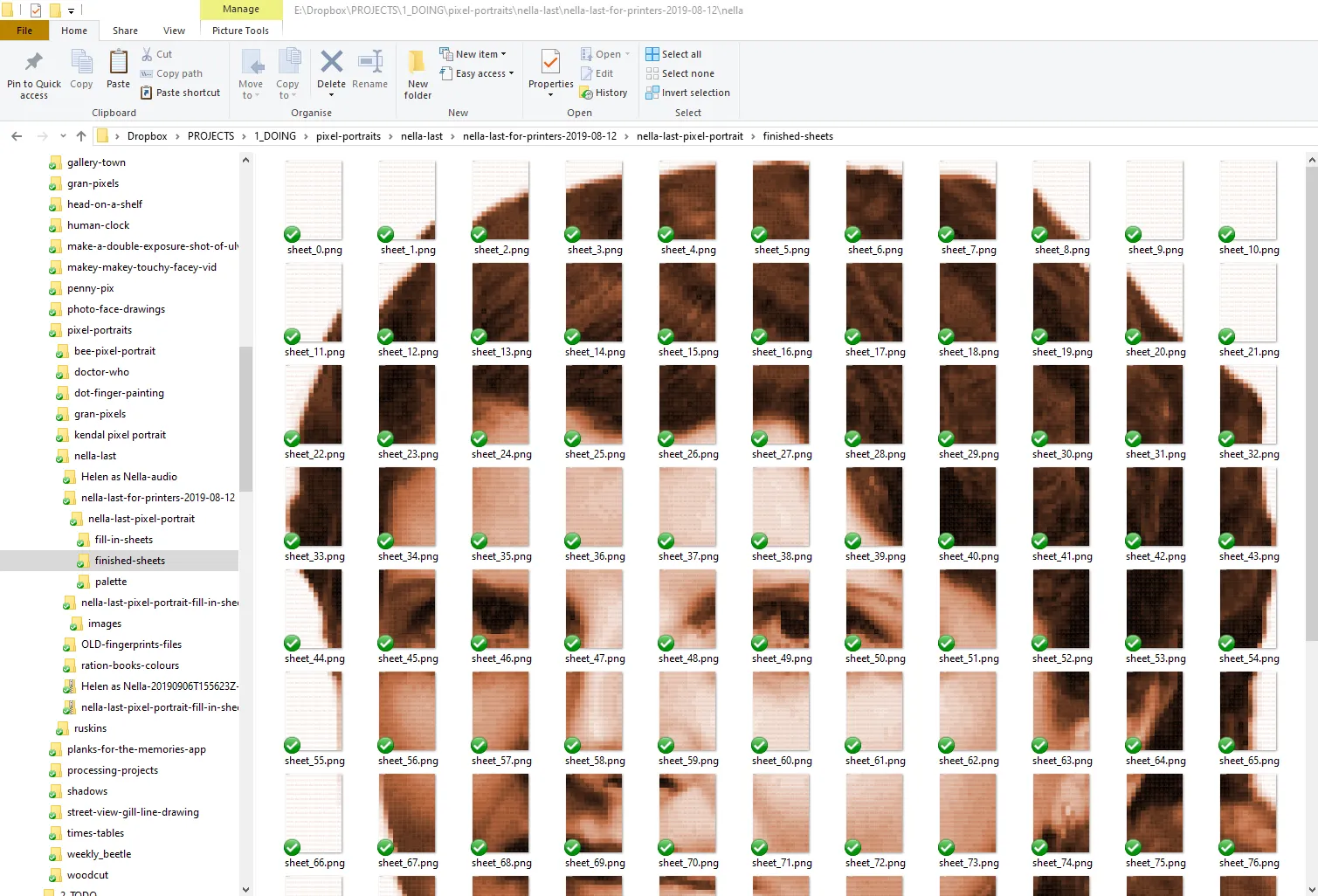
Task: Click Paste shortcut in the Clipboard group
Action: point(180,92)
